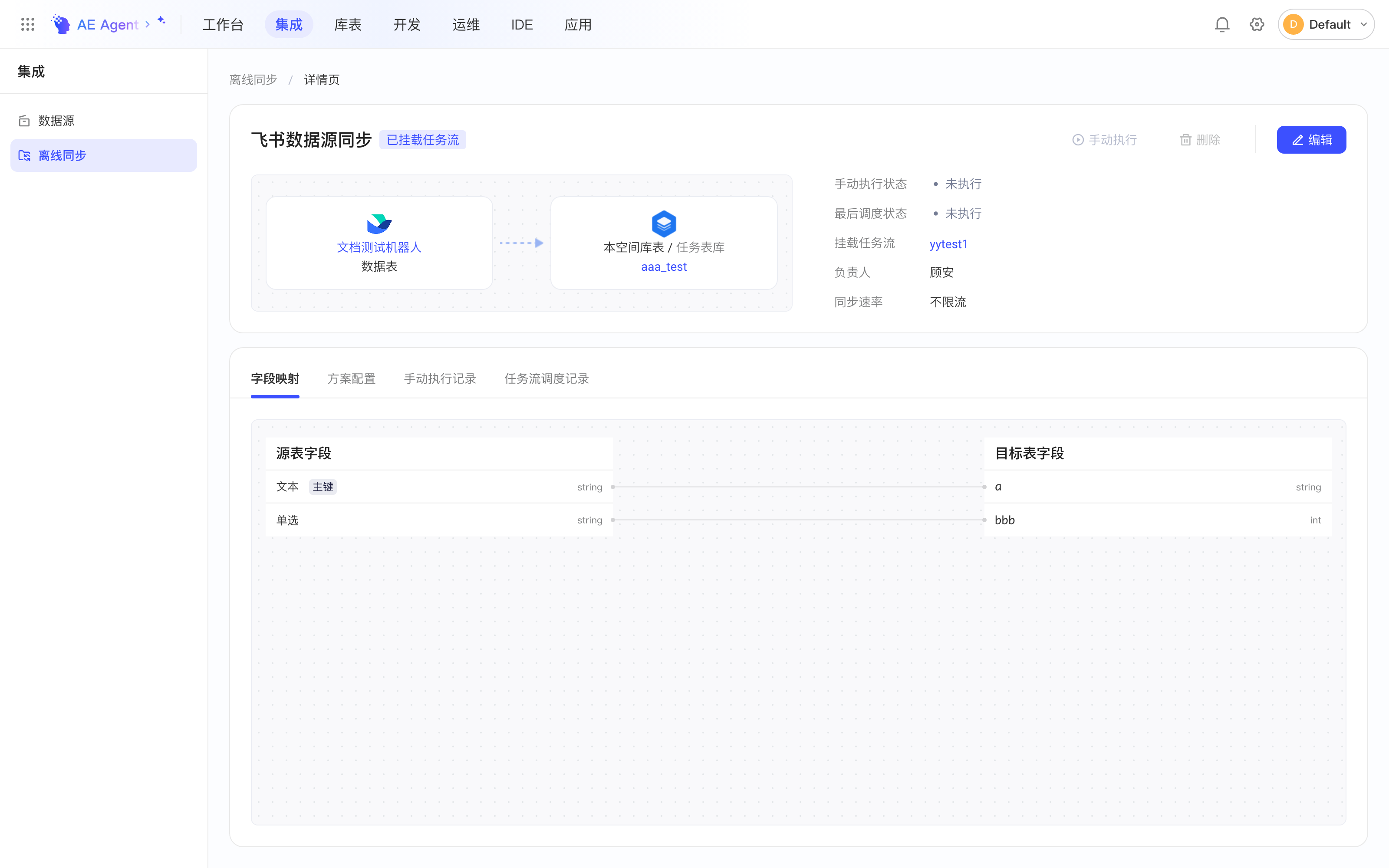The width and height of the screenshot is (1389, 868).
Task: Click the 详情页 breadcrumb text
Action: pyautogui.click(x=321, y=80)
